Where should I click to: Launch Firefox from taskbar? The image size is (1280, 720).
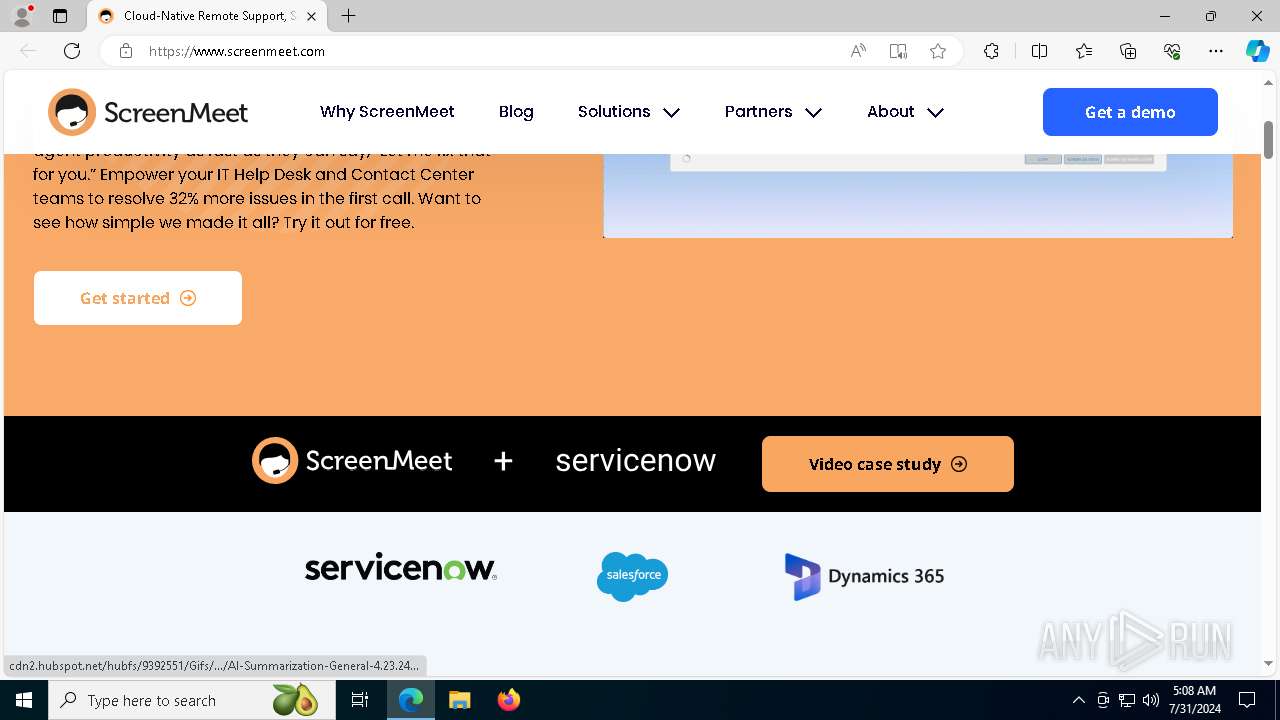(508, 700)
